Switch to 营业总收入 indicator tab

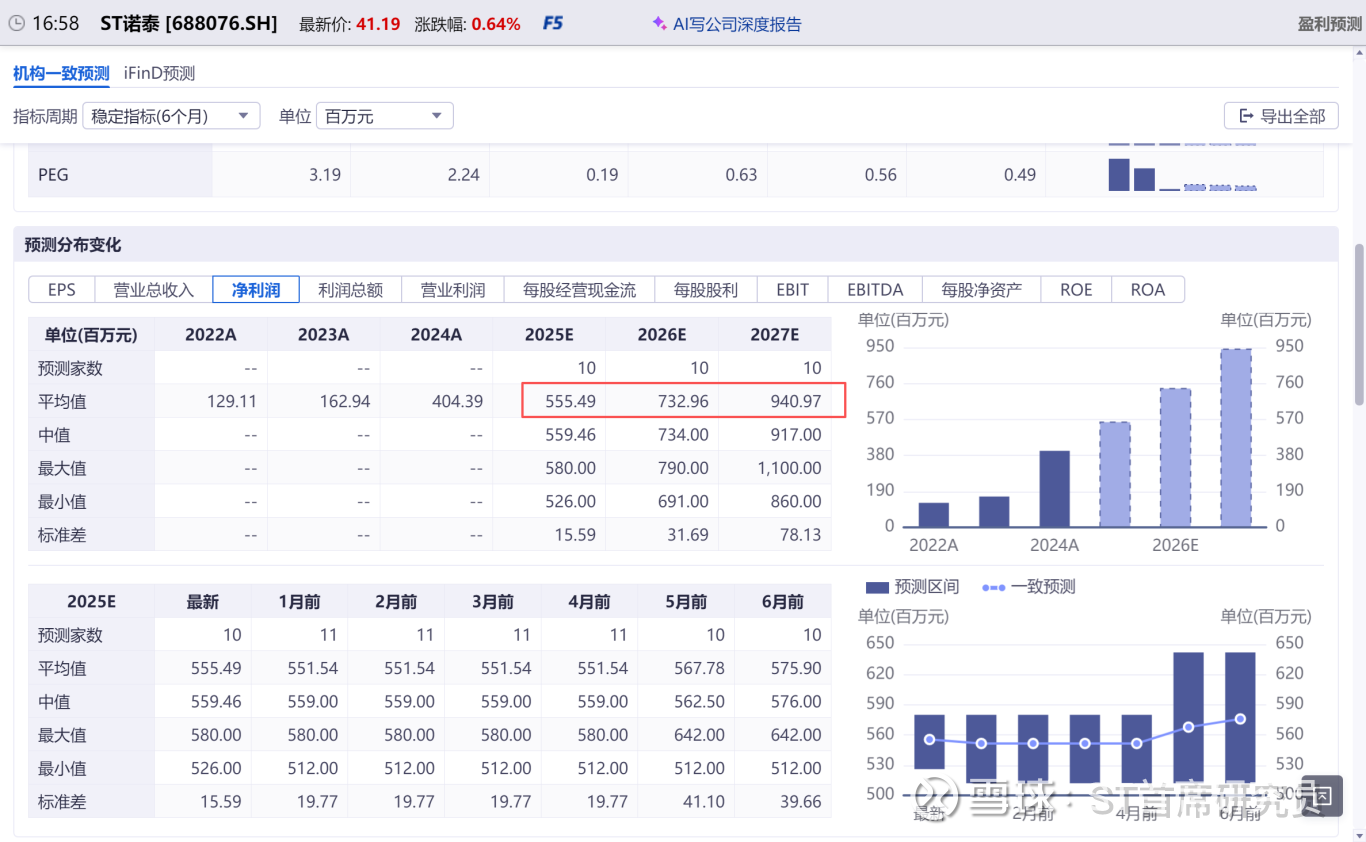153,290
